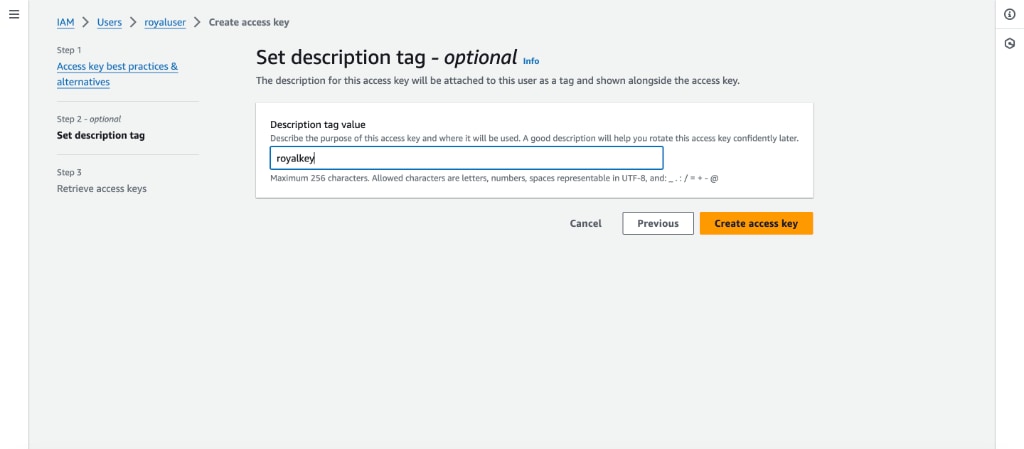Image resolution: width=1024 pixels, height=449 pixels.
Task: Click the orange Create access key button
Action: pyautogui.click(x=756, y=223)
